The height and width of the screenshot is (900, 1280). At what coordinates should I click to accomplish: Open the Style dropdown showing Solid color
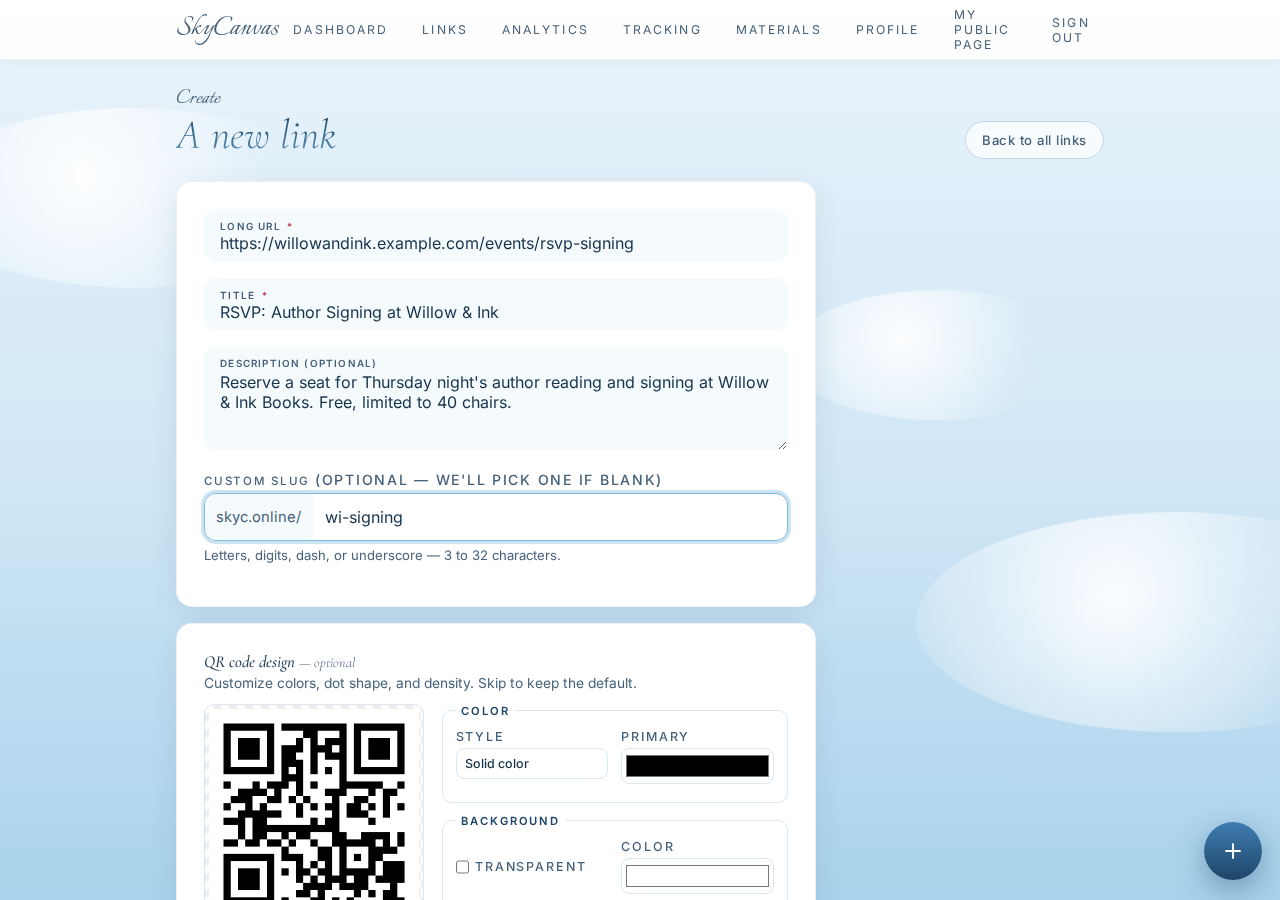[x=532, y=764]
